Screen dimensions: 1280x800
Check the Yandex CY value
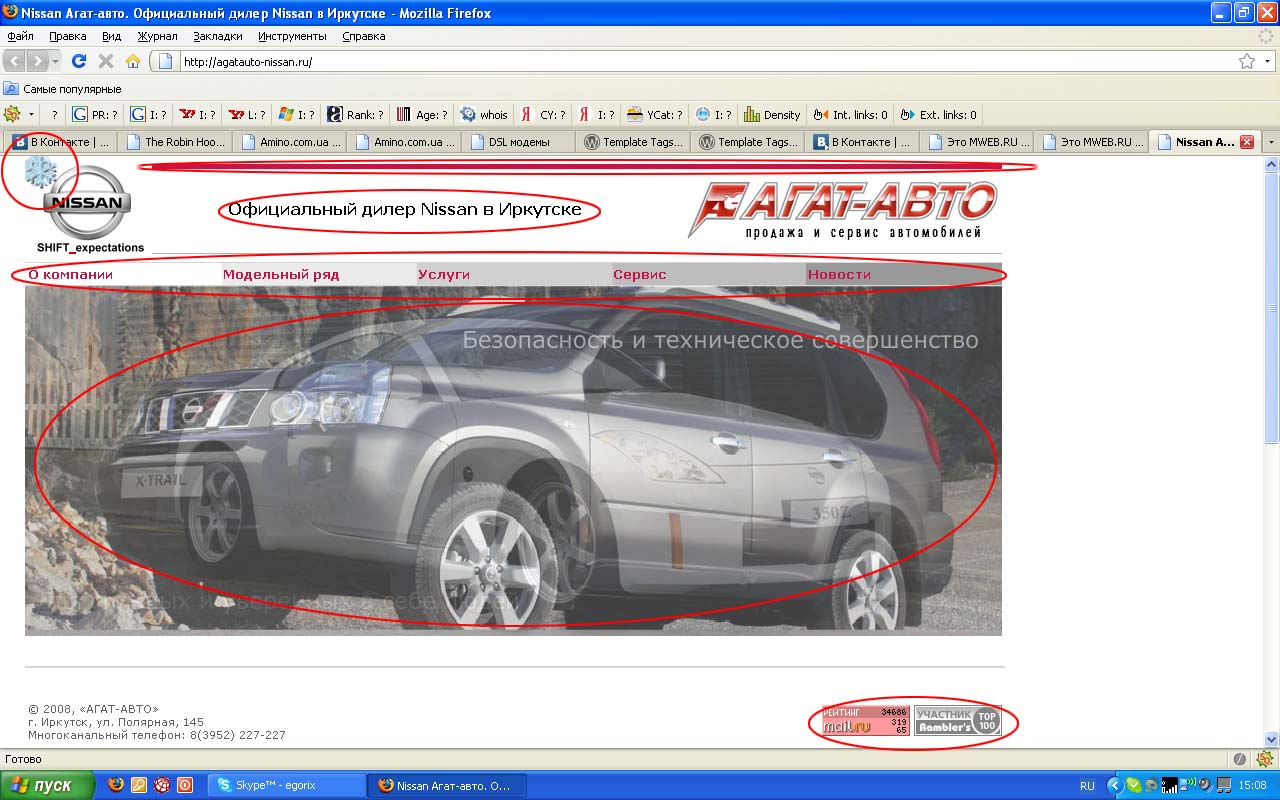click(x=544, y=114)
